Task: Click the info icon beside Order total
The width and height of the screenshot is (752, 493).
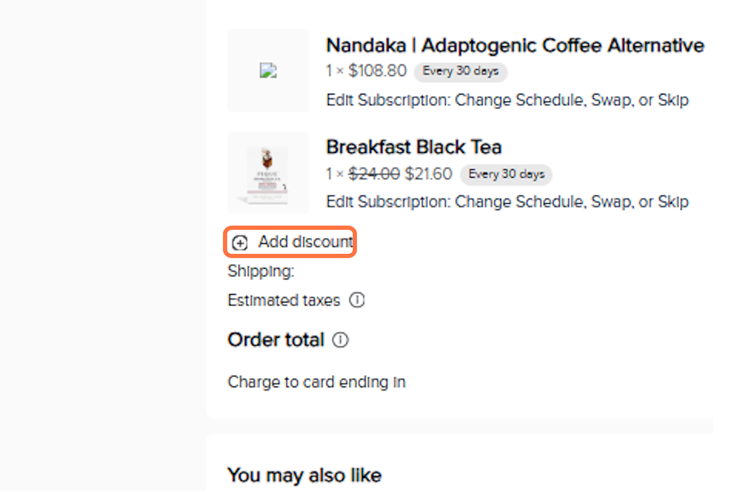Action: pyautogui.click(x=340, y=340)
